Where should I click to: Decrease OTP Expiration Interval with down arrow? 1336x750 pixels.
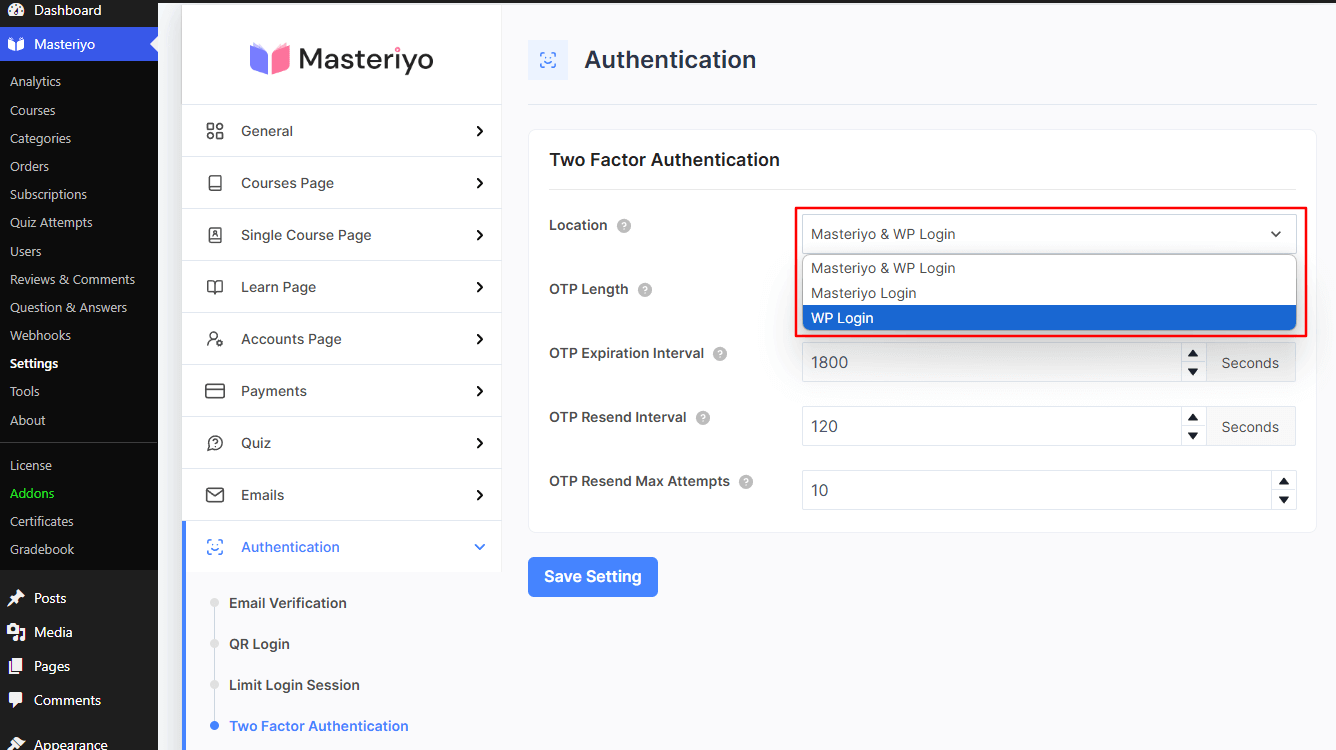click(x=1193, y=372)
